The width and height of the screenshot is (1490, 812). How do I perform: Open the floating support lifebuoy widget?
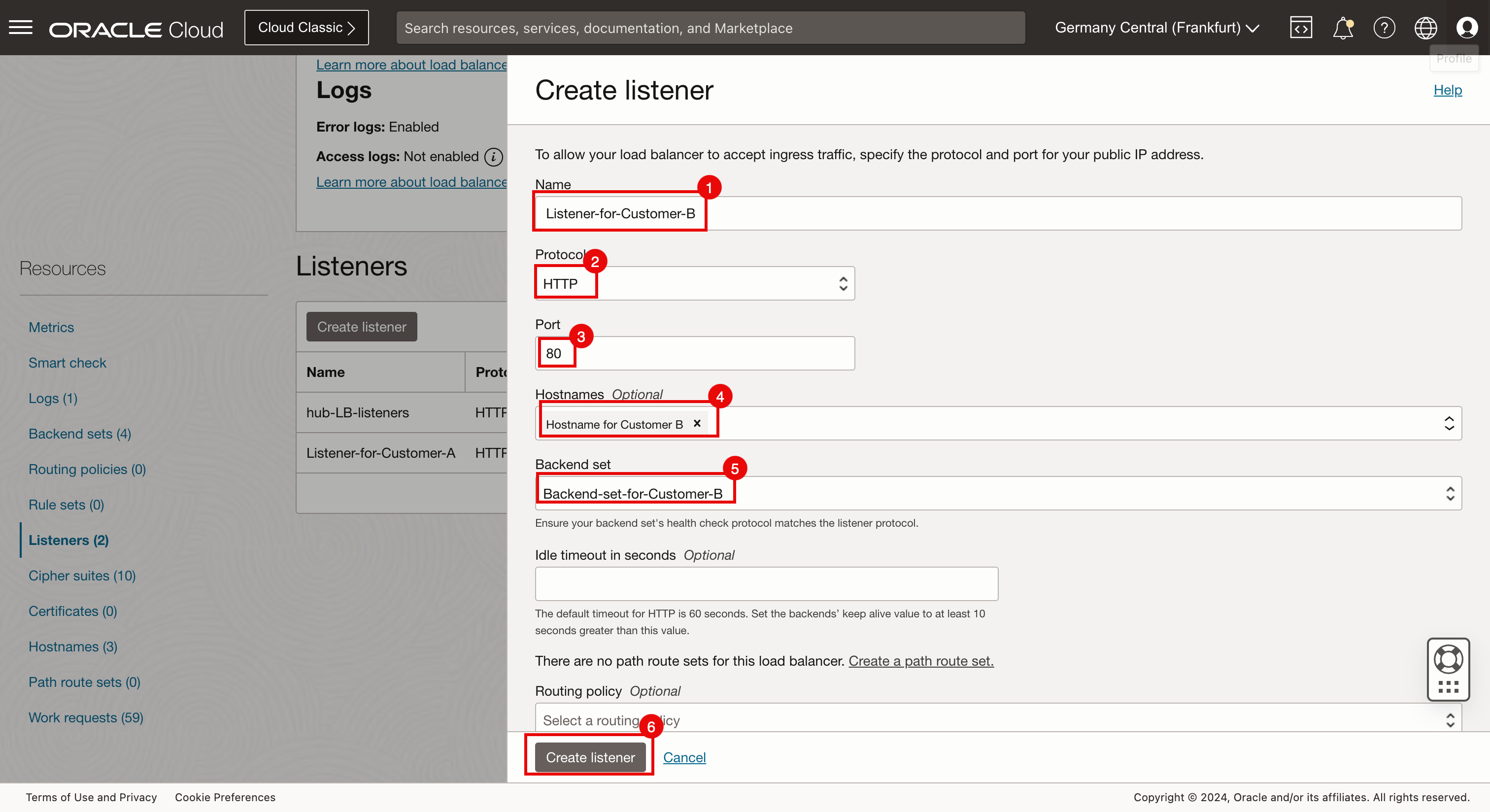click(1448, 659)
